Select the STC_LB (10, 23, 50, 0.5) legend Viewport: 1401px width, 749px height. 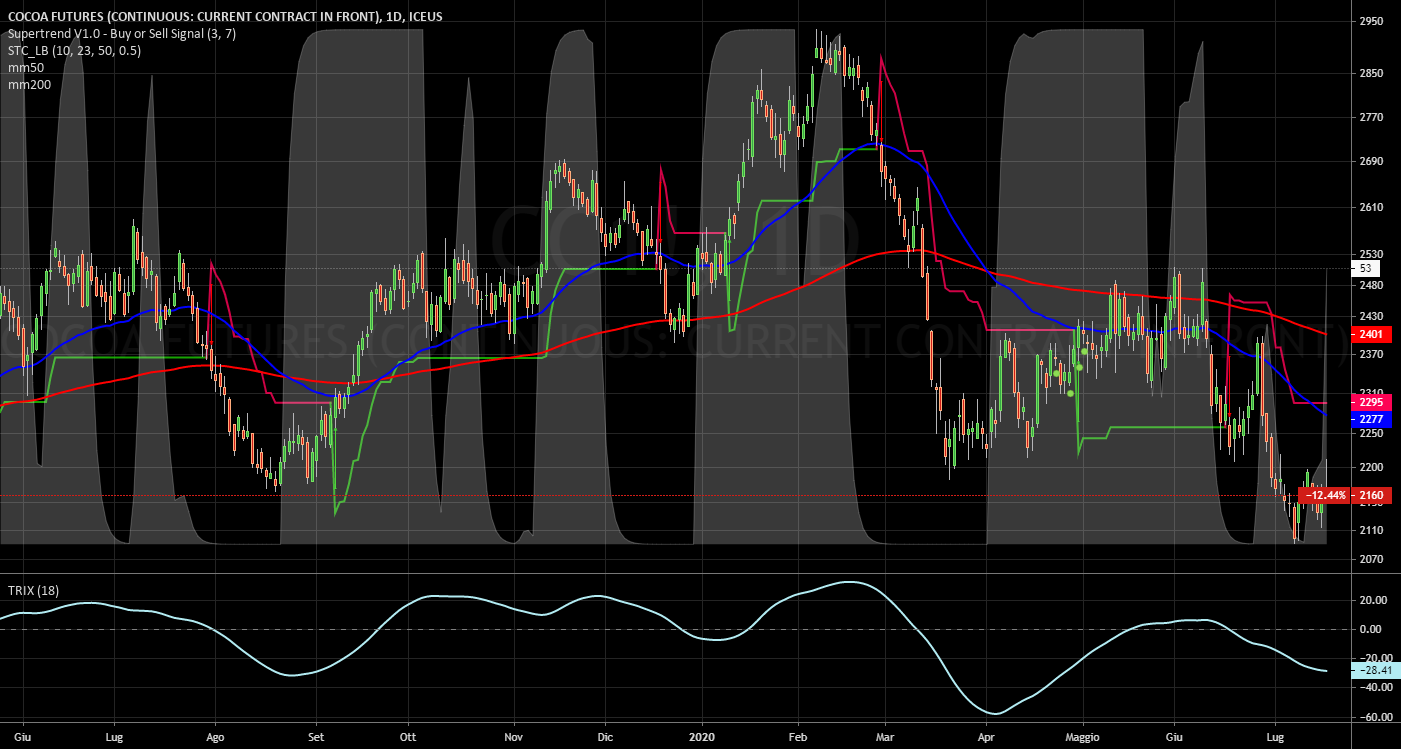click(74, 51)
